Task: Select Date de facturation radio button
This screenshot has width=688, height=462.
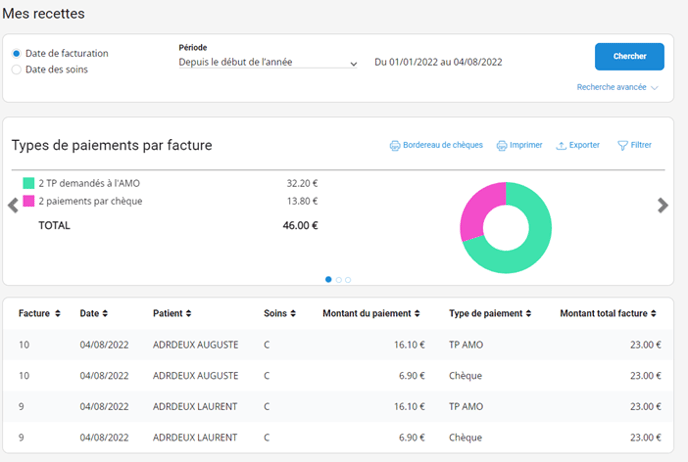Action: (x=16, y=54)
